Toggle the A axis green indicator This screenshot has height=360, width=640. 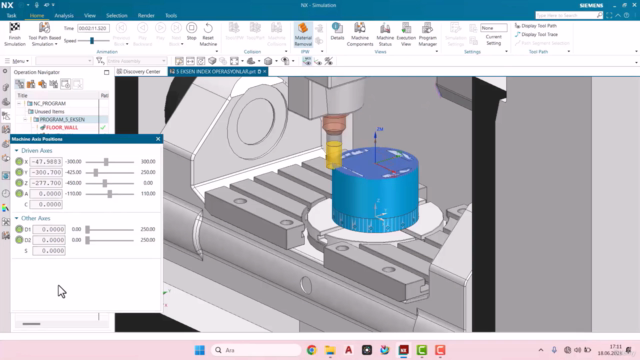19,193
